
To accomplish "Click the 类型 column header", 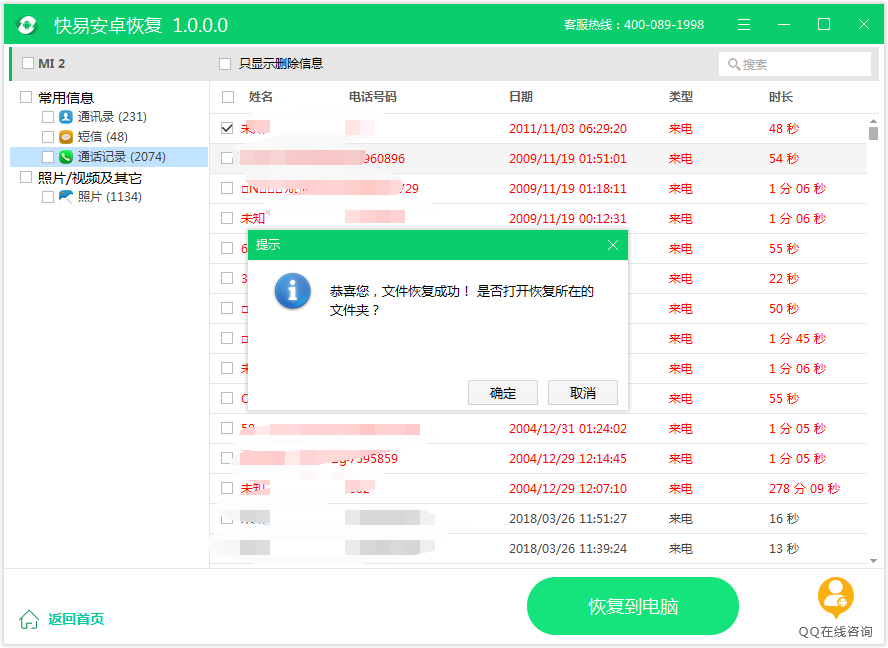I will (681, 97).
